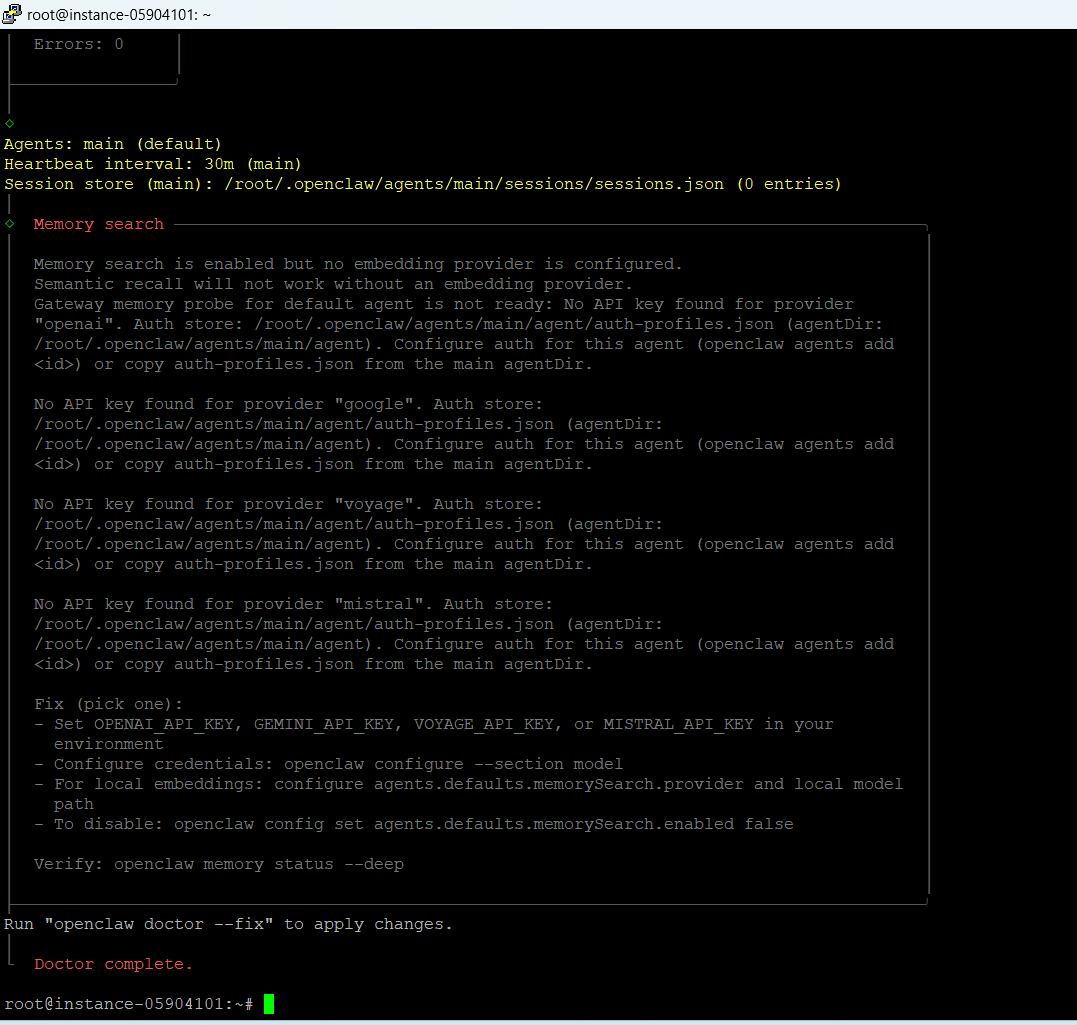
Task: Click the green diamond beside Memory search
Action: 10,224
